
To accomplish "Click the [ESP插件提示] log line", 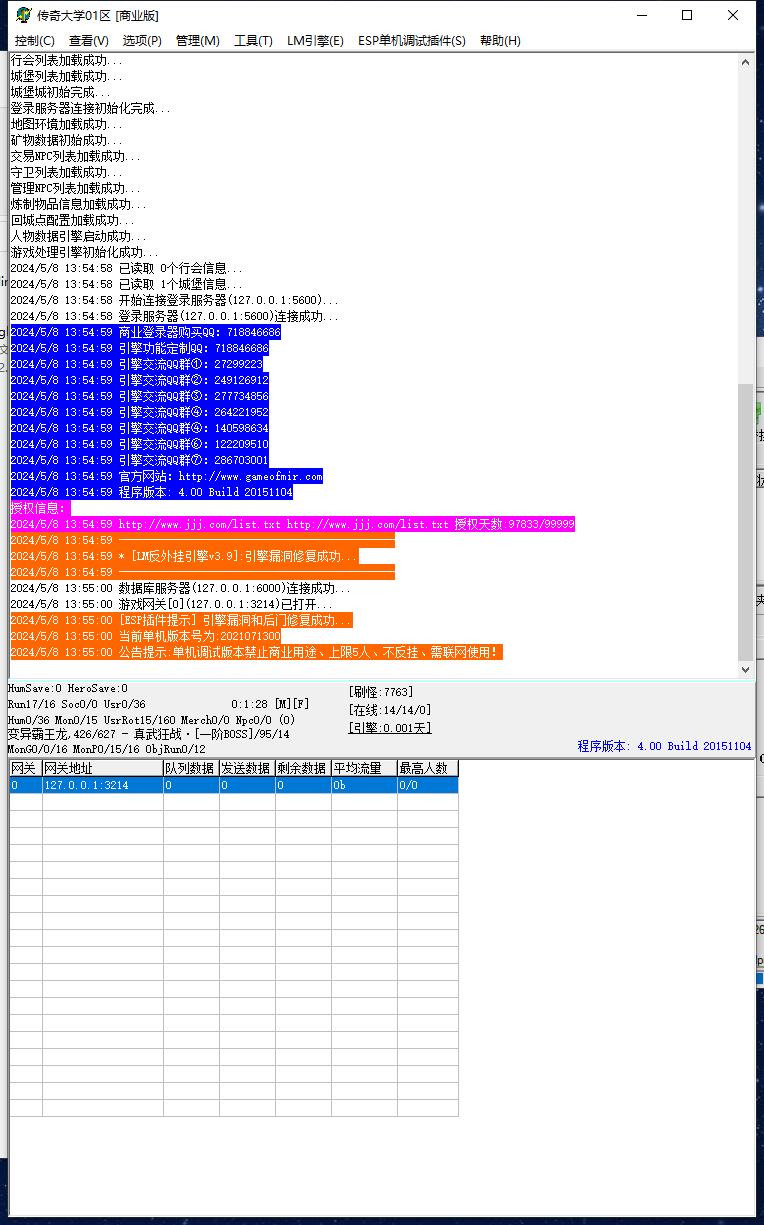I will 182,620.
